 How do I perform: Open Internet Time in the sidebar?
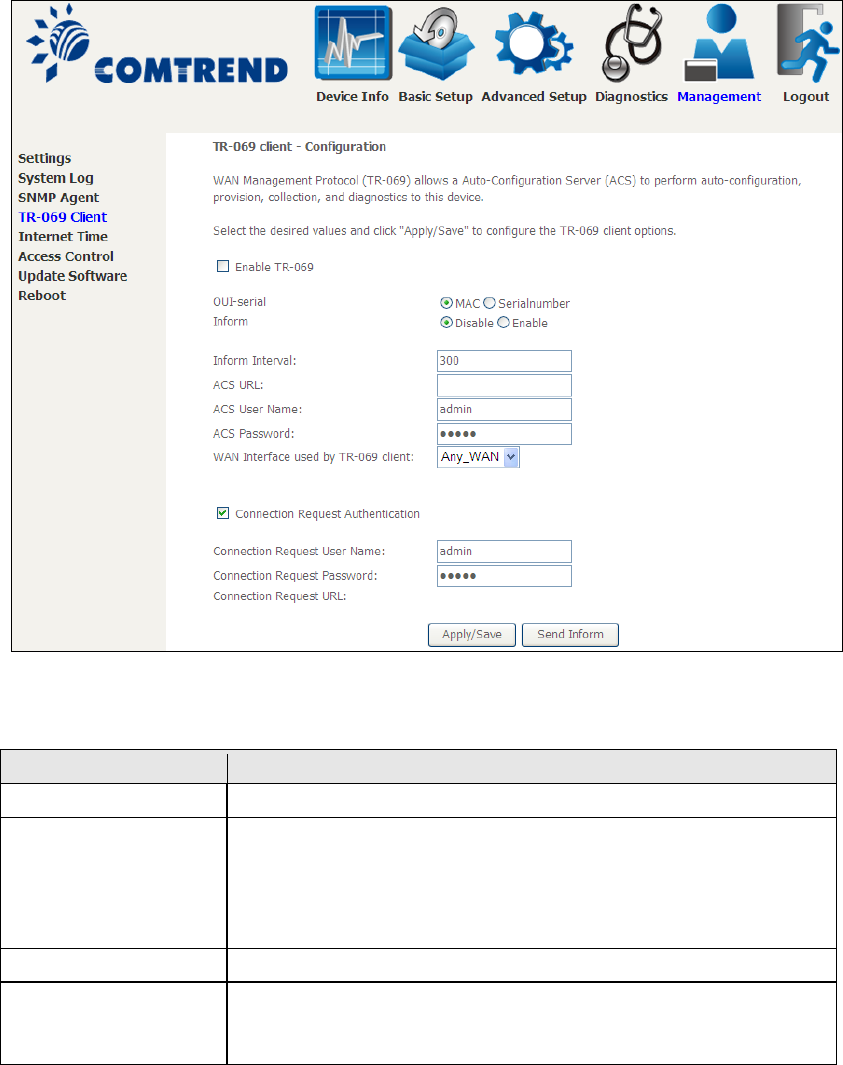[63, 236]
